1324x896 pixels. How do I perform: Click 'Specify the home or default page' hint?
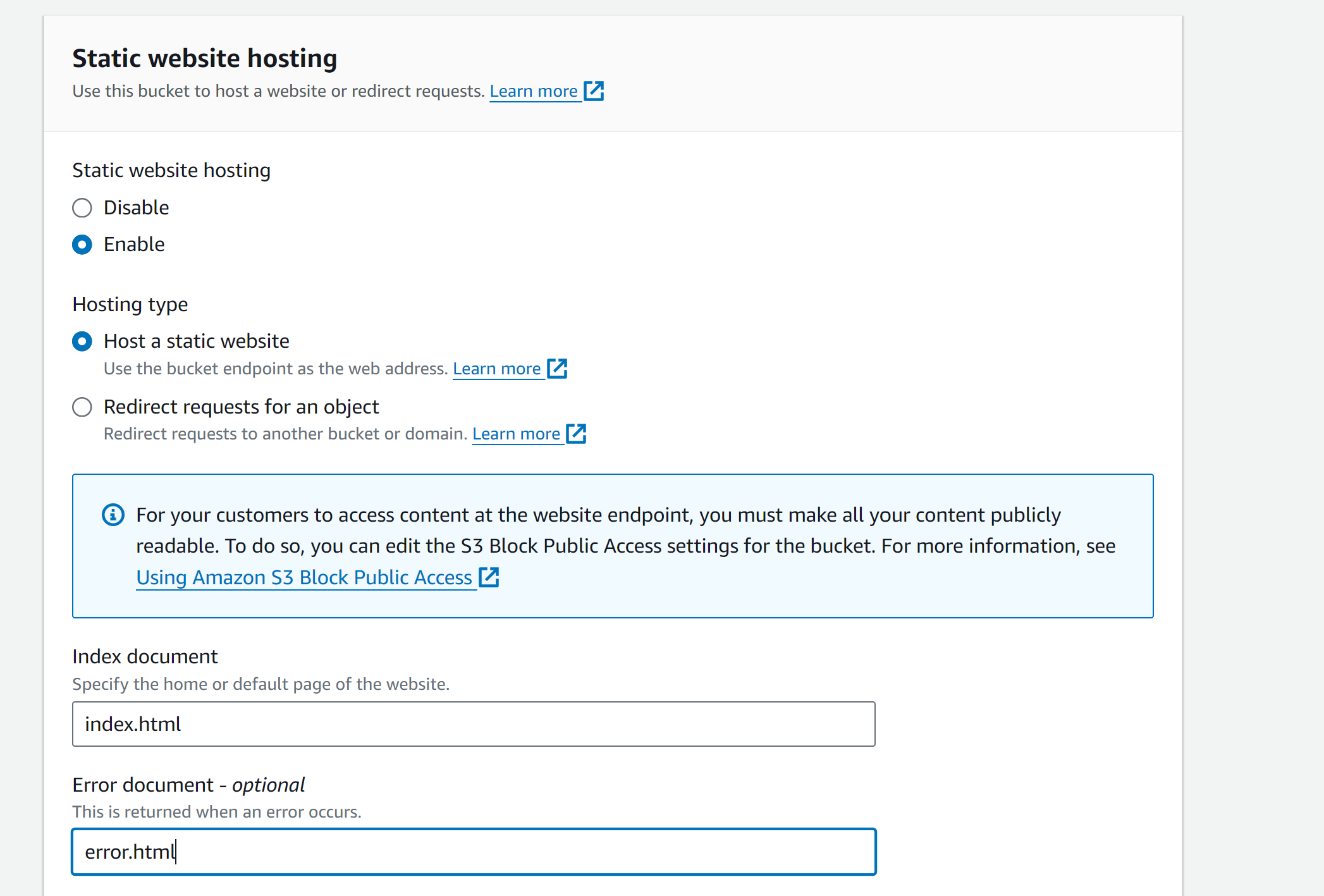261,684
